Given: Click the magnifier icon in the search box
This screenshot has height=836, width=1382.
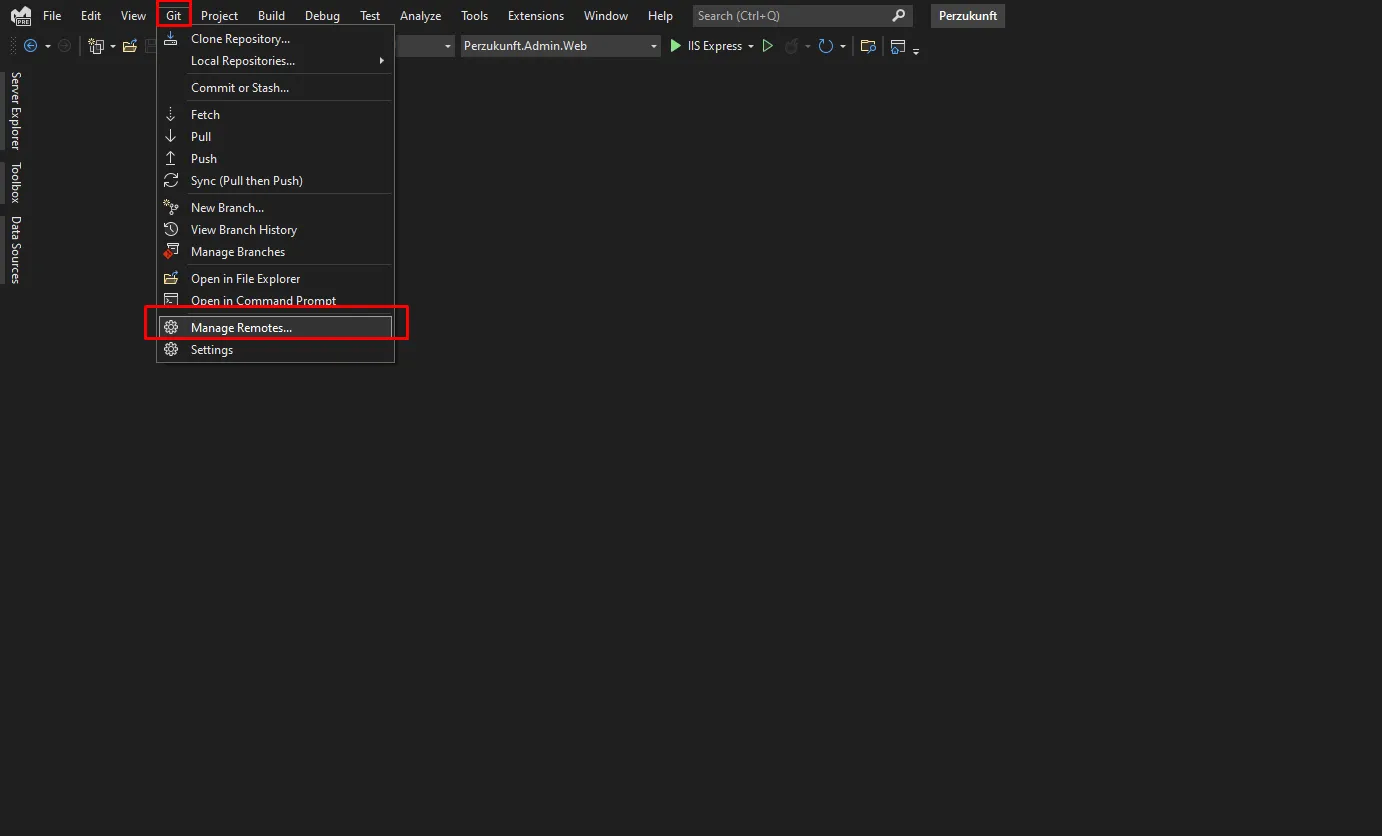Looking at the screenshot, I should point(899,16).
